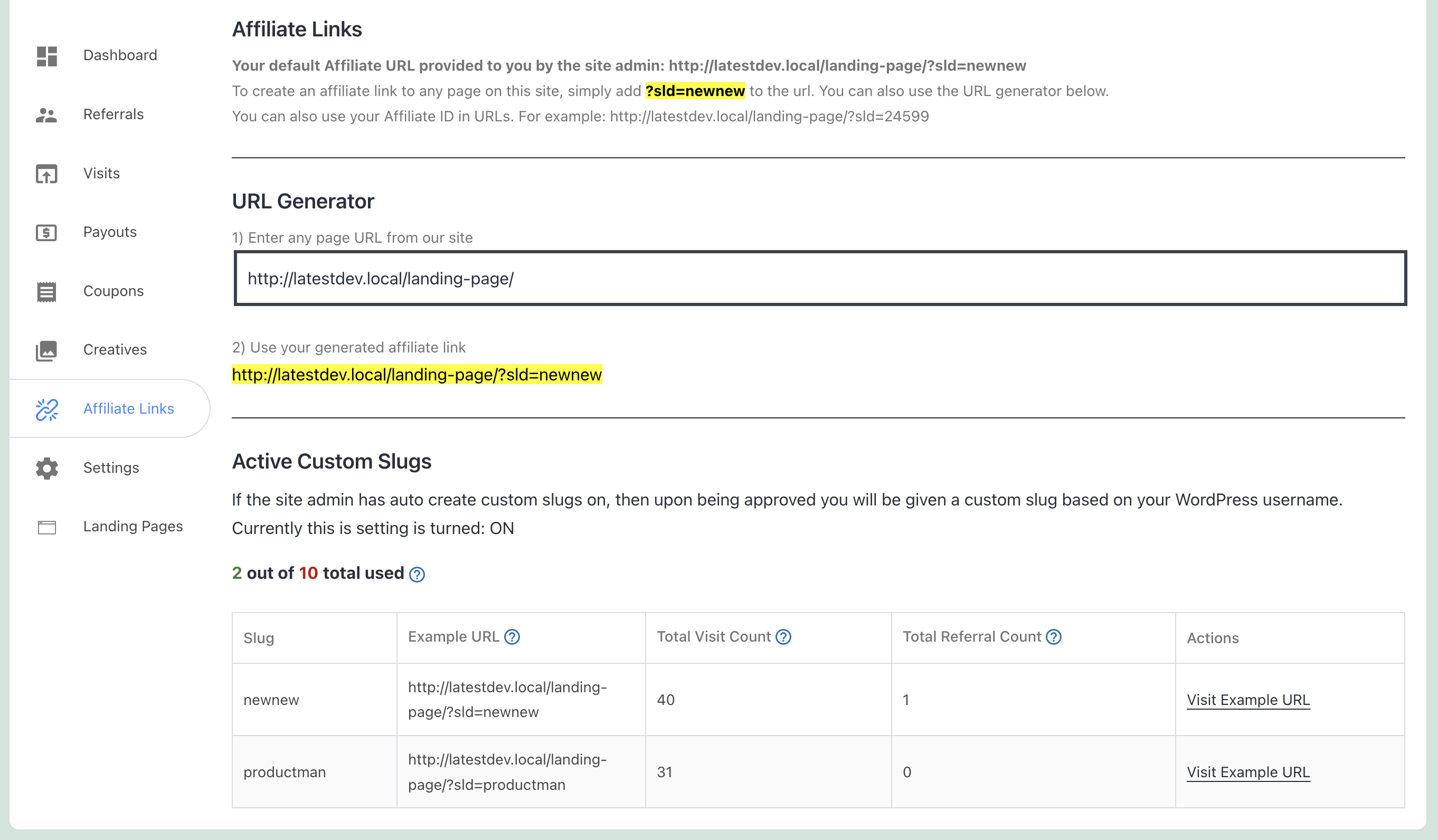Screen dimensions: 1438x840
Task: Click the Payouts dollar icon
Action: pos(46,233)
